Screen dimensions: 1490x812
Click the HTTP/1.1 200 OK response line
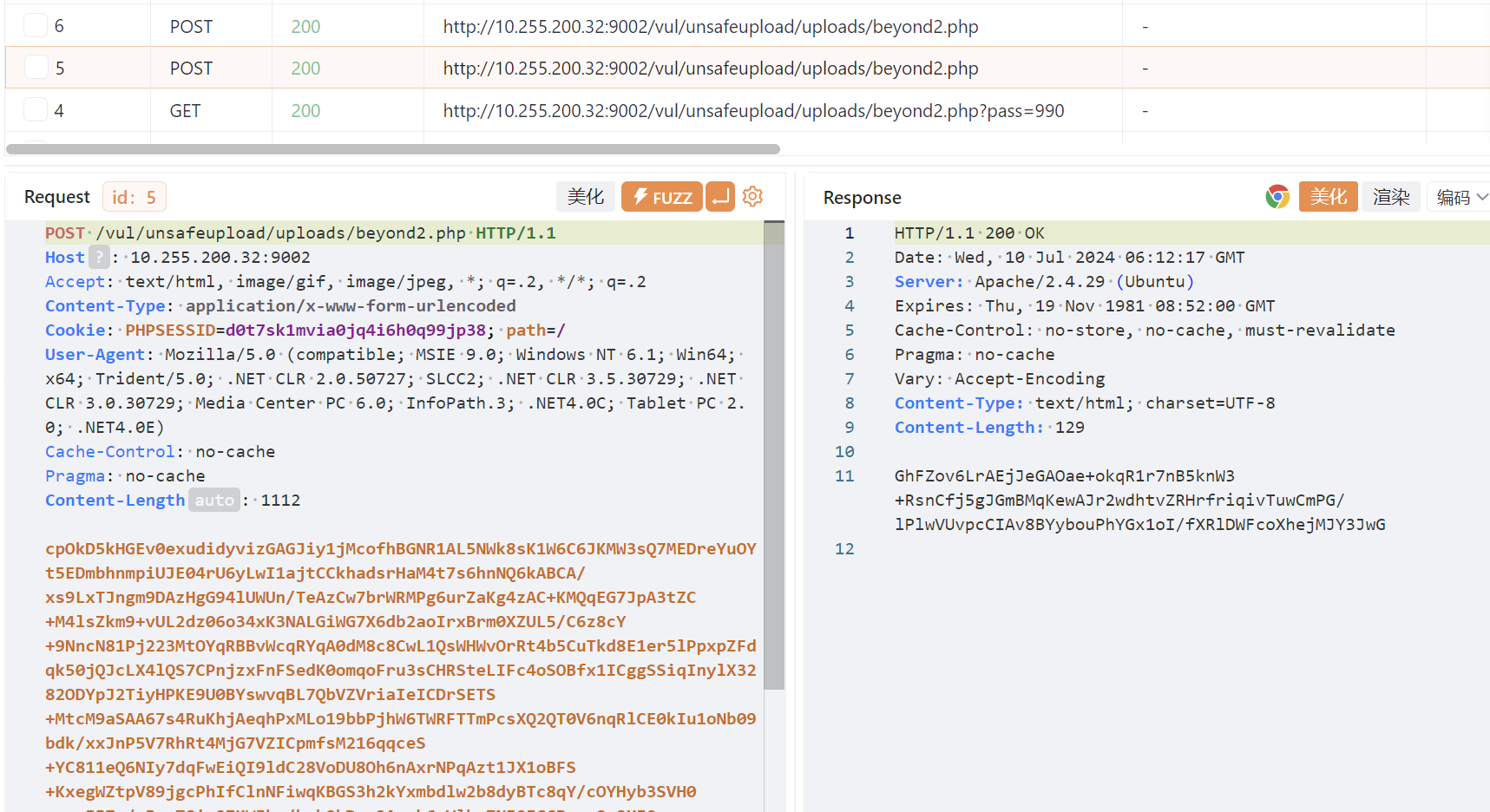(x=969, y=232)
